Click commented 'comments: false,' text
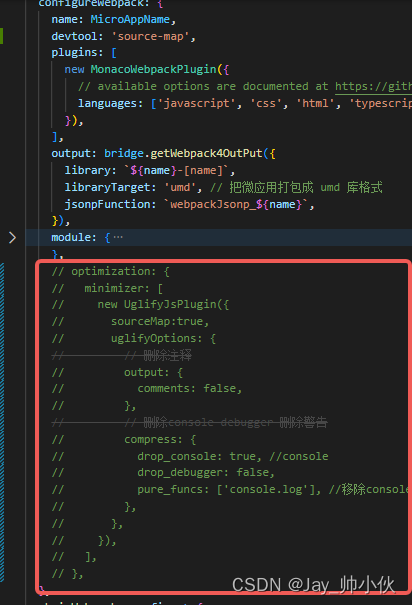 pos(189,388)
